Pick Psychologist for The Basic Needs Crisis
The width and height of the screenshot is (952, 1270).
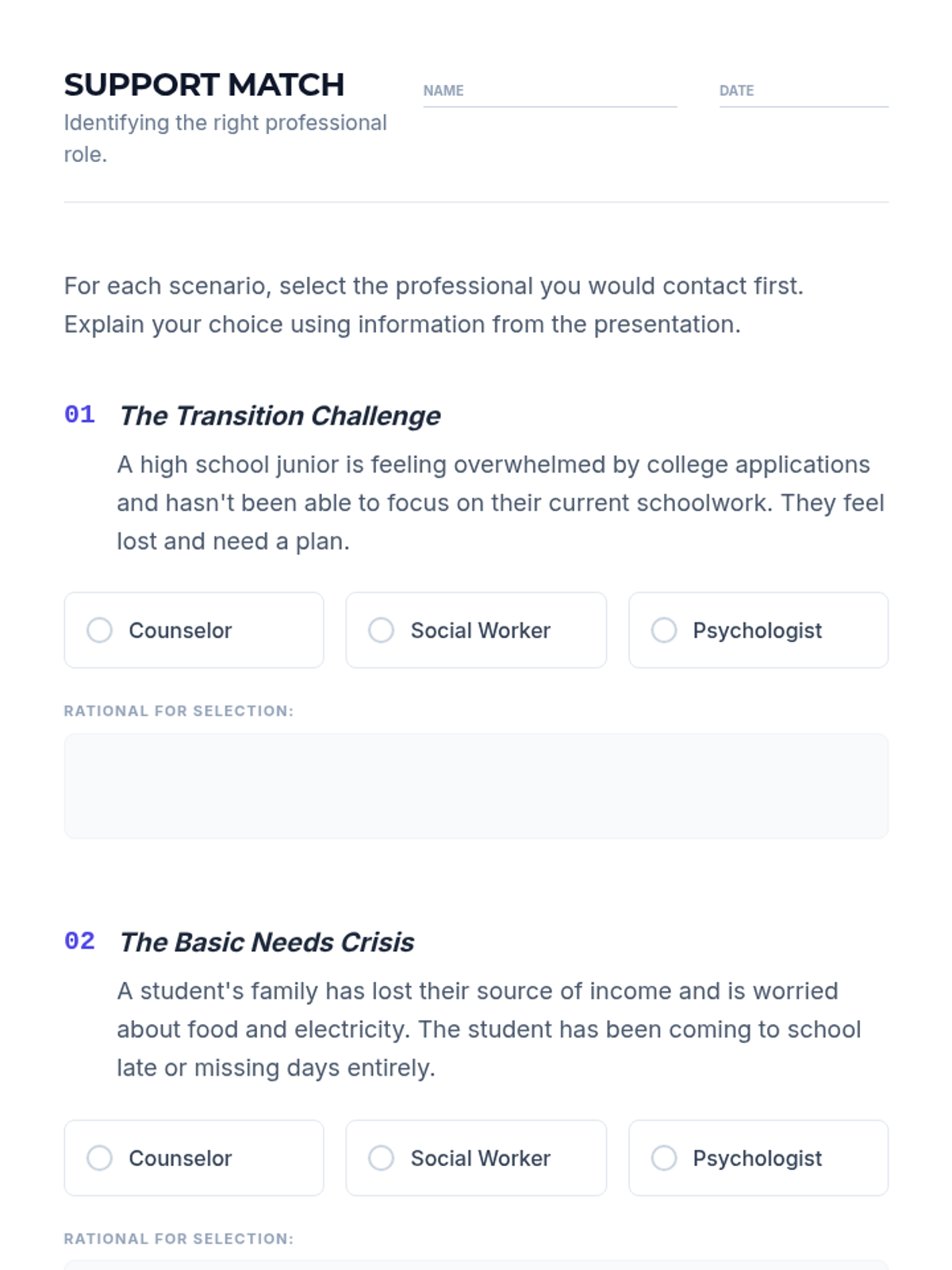(x=663, y=1158)
